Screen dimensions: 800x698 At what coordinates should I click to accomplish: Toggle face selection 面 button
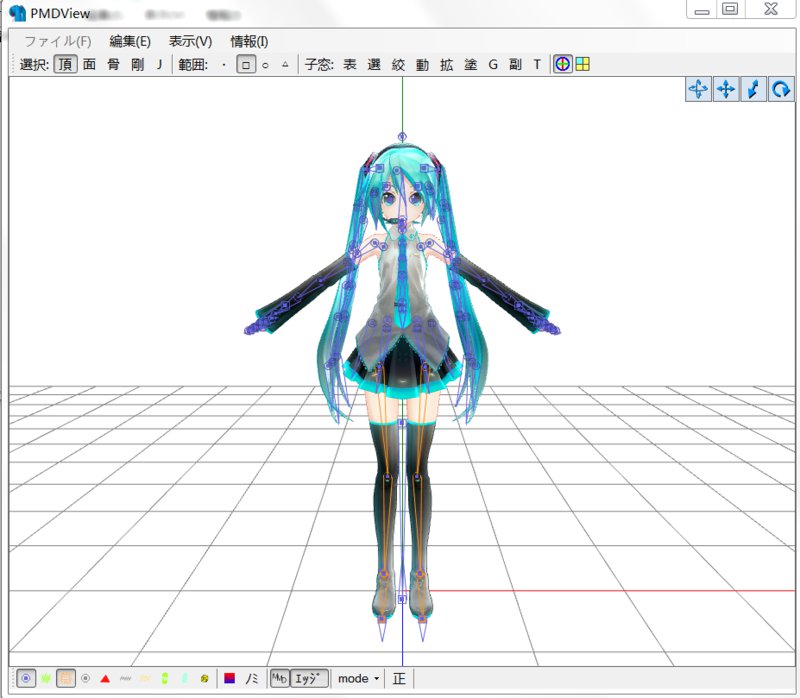(89, 65)
